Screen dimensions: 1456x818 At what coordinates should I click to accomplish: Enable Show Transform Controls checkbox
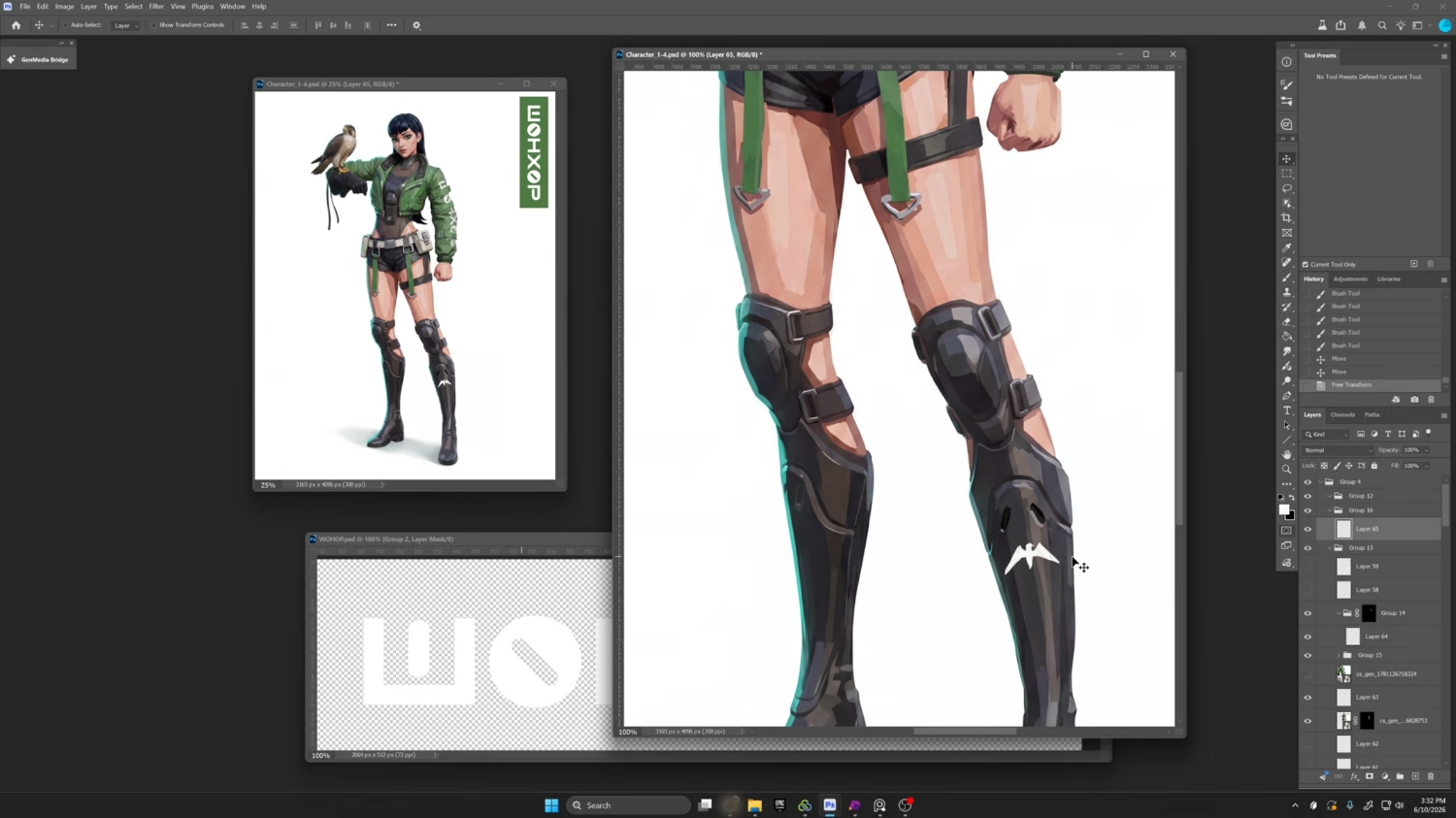(153, 25)
